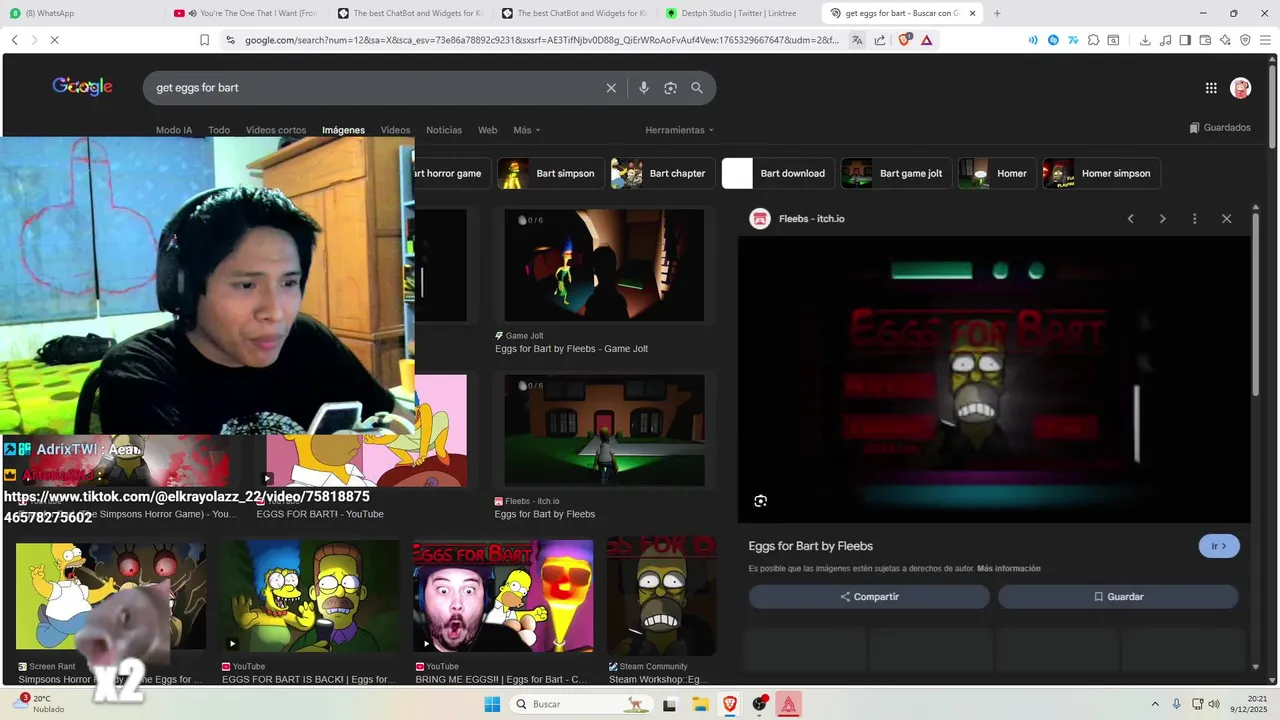Open the Google apps grid
The image size is (1280, 720).
[1211, 88]
